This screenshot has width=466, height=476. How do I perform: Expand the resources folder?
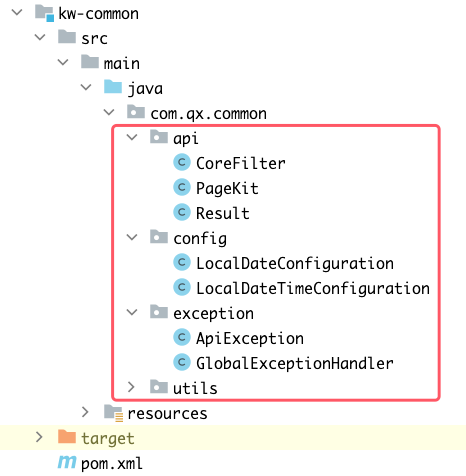(85, 412)
